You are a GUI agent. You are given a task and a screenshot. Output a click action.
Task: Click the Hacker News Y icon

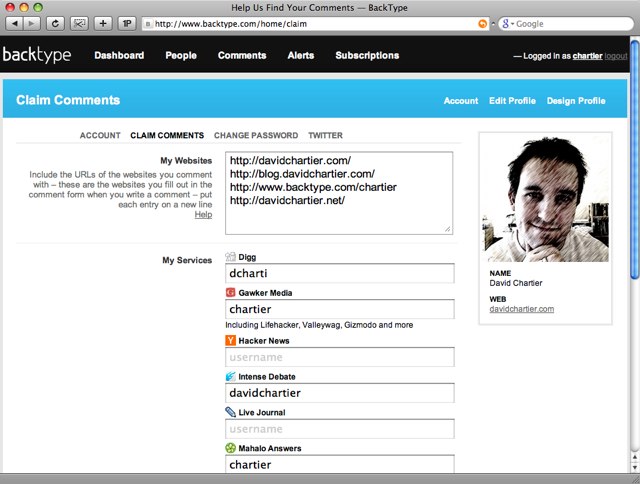[230, 340]
